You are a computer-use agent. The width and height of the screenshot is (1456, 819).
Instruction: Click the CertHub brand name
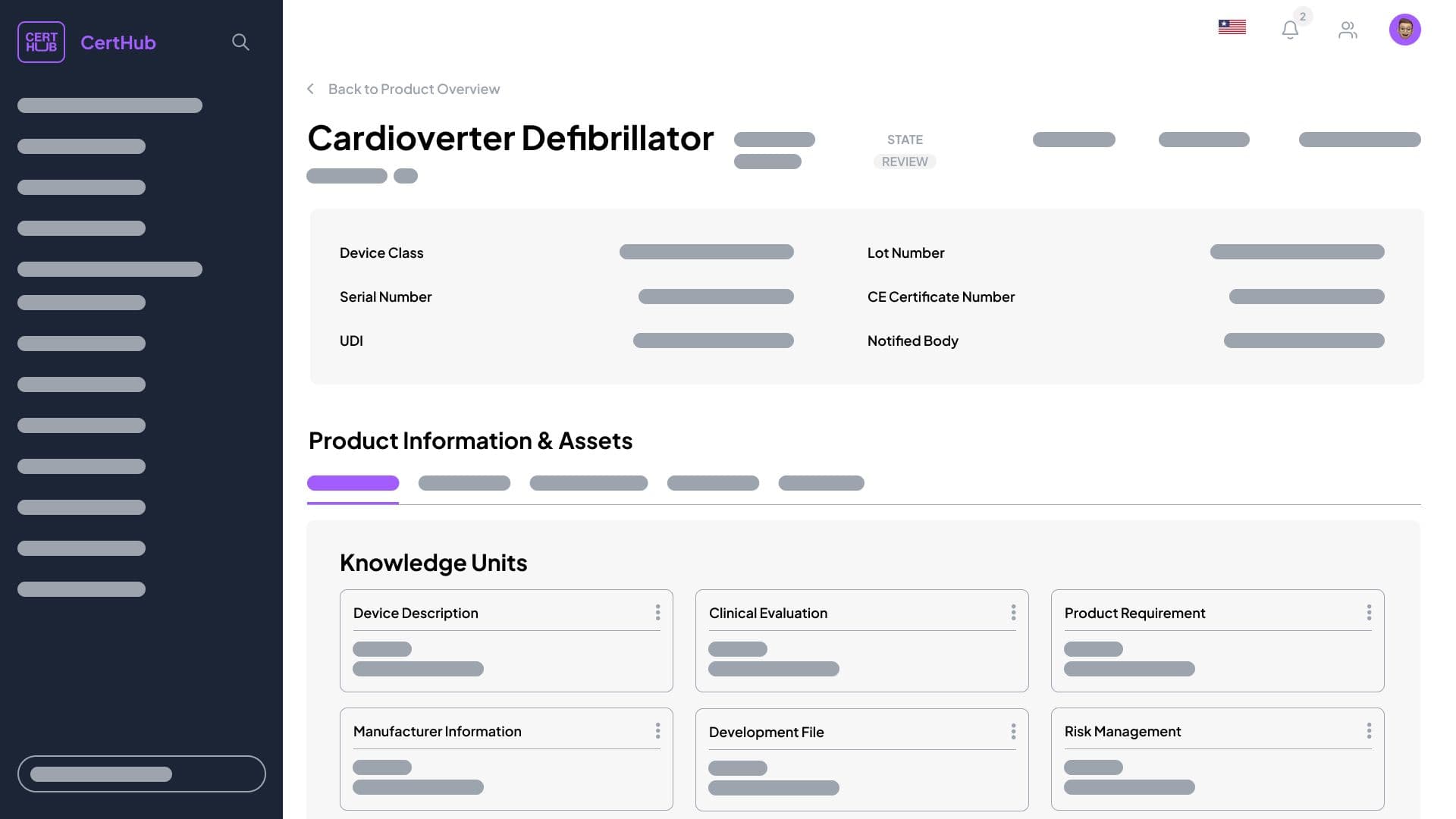118,42
